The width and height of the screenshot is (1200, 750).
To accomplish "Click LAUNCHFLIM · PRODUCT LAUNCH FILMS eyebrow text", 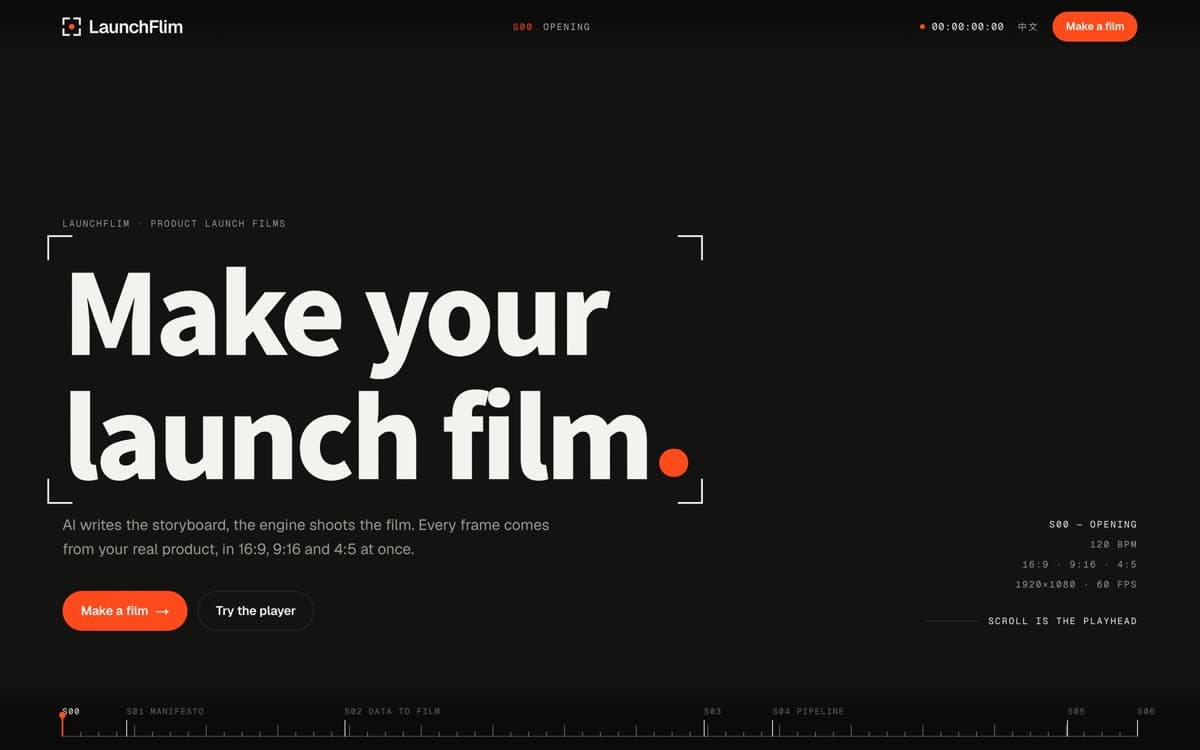I will pyautogui.click(x=174, y=223).
